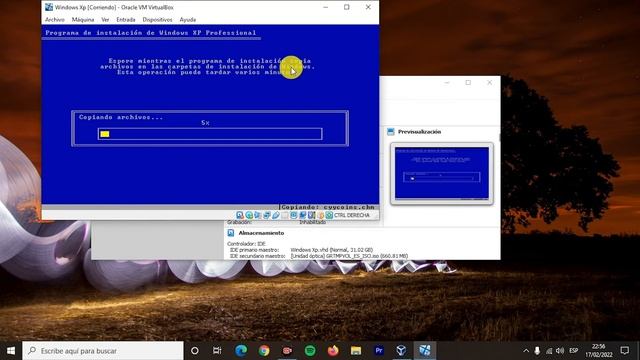This screenshot has height=360, width=640.
Task: Click the 'Controlador: IDE' line
Action: pos(246,244)
